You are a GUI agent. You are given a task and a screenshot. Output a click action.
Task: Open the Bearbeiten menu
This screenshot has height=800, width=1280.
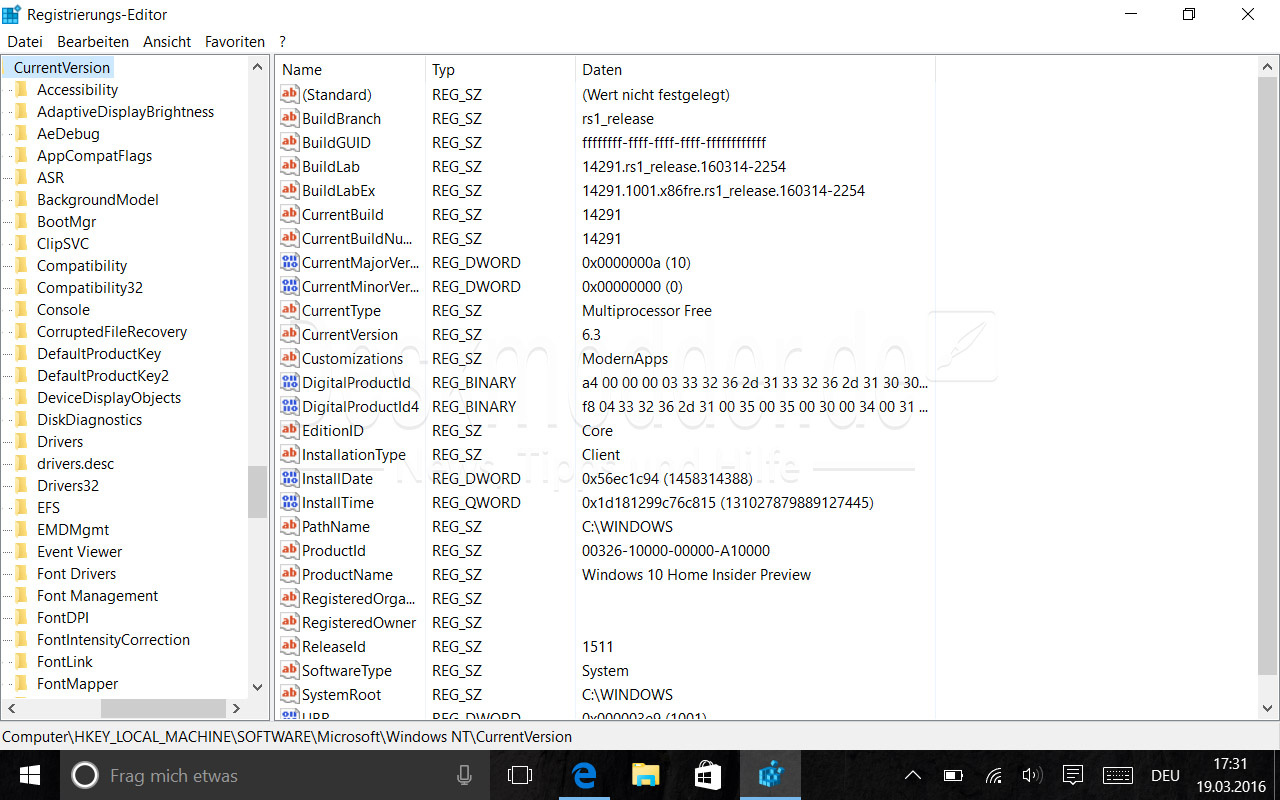point(93,42)
